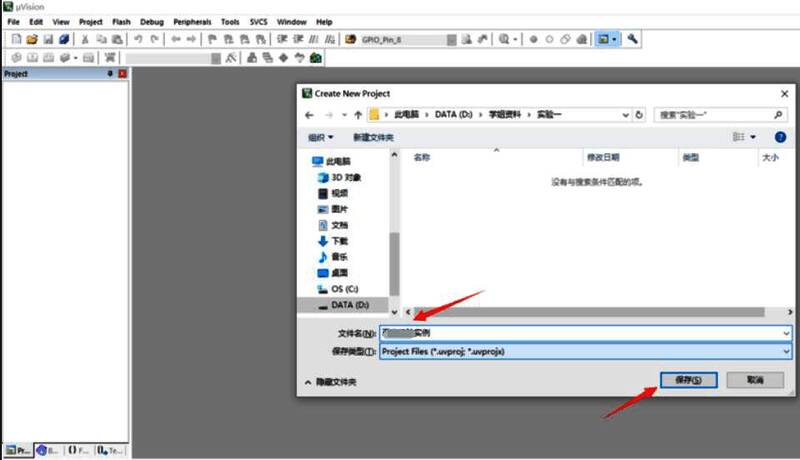This screenshot has height=460, width=800.
Task: Click the 取消 cancel button
Action: pos(755,380)
